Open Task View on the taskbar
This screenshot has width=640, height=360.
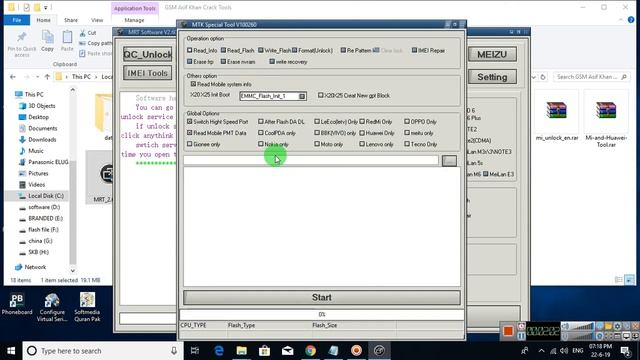point(195,351)
